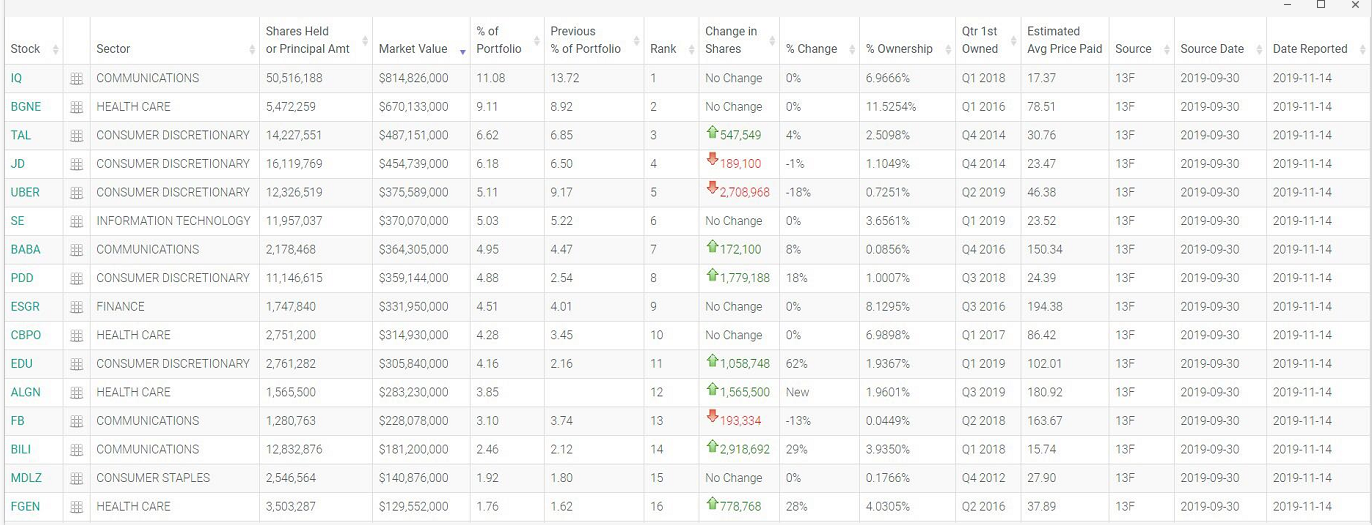Viewport: 1372px width, 525px height.
Task: Open the UBER stock link
Action: coord(25,192)
